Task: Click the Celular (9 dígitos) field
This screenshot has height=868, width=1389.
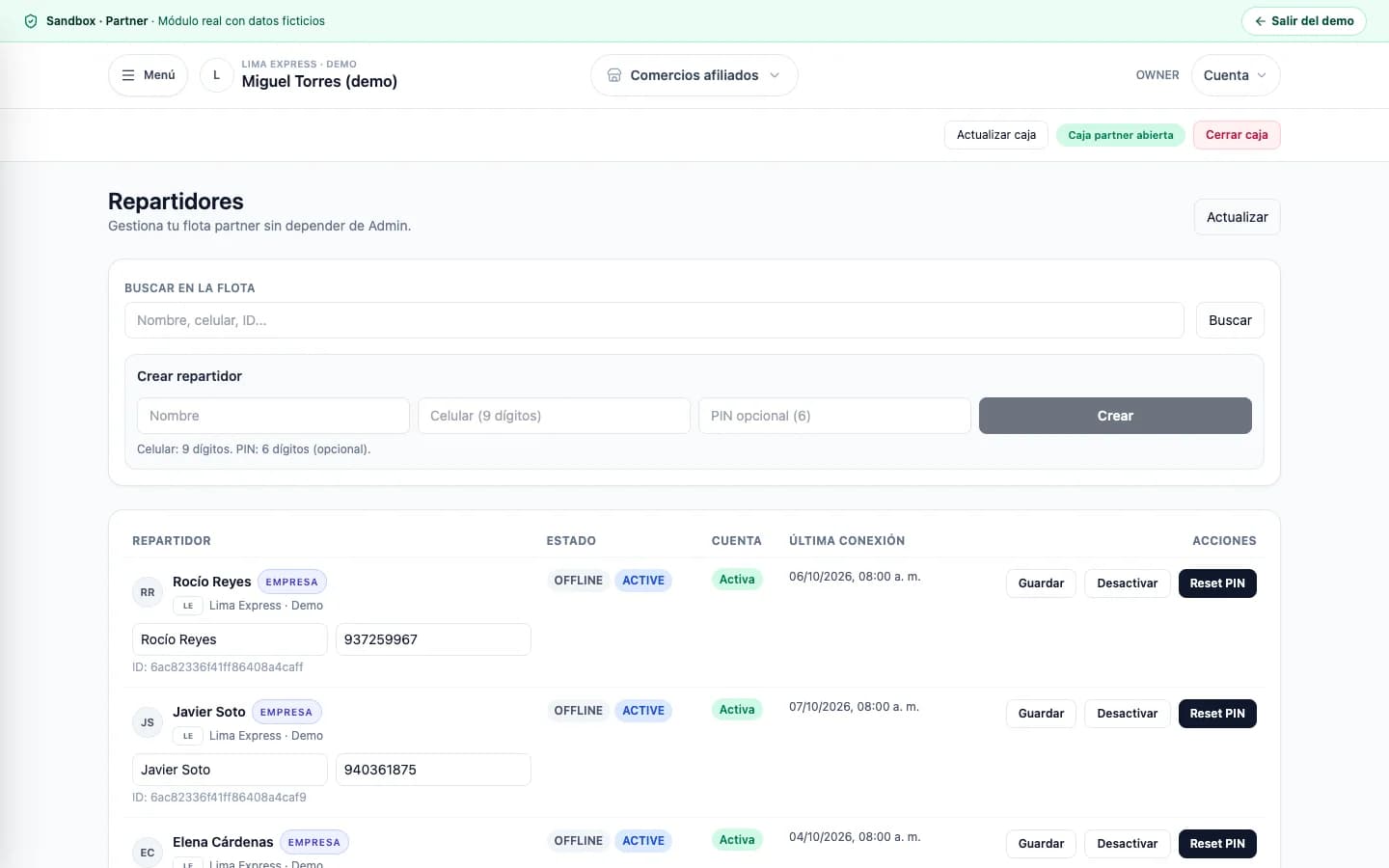Action: pos(554,416)
